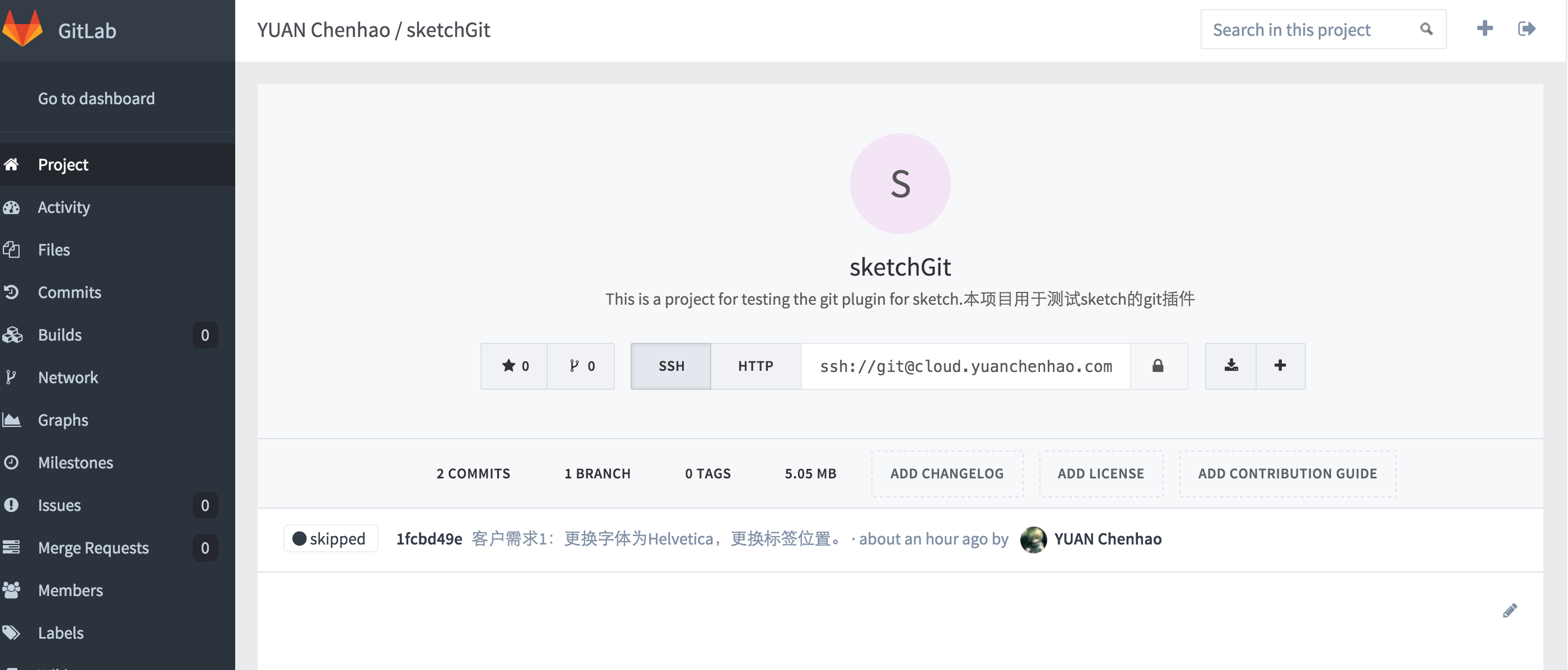Switch to SSH clone URL tab
Viewport: 1568px width, 670px height.
pyautogui.click(x=670, y=365)
